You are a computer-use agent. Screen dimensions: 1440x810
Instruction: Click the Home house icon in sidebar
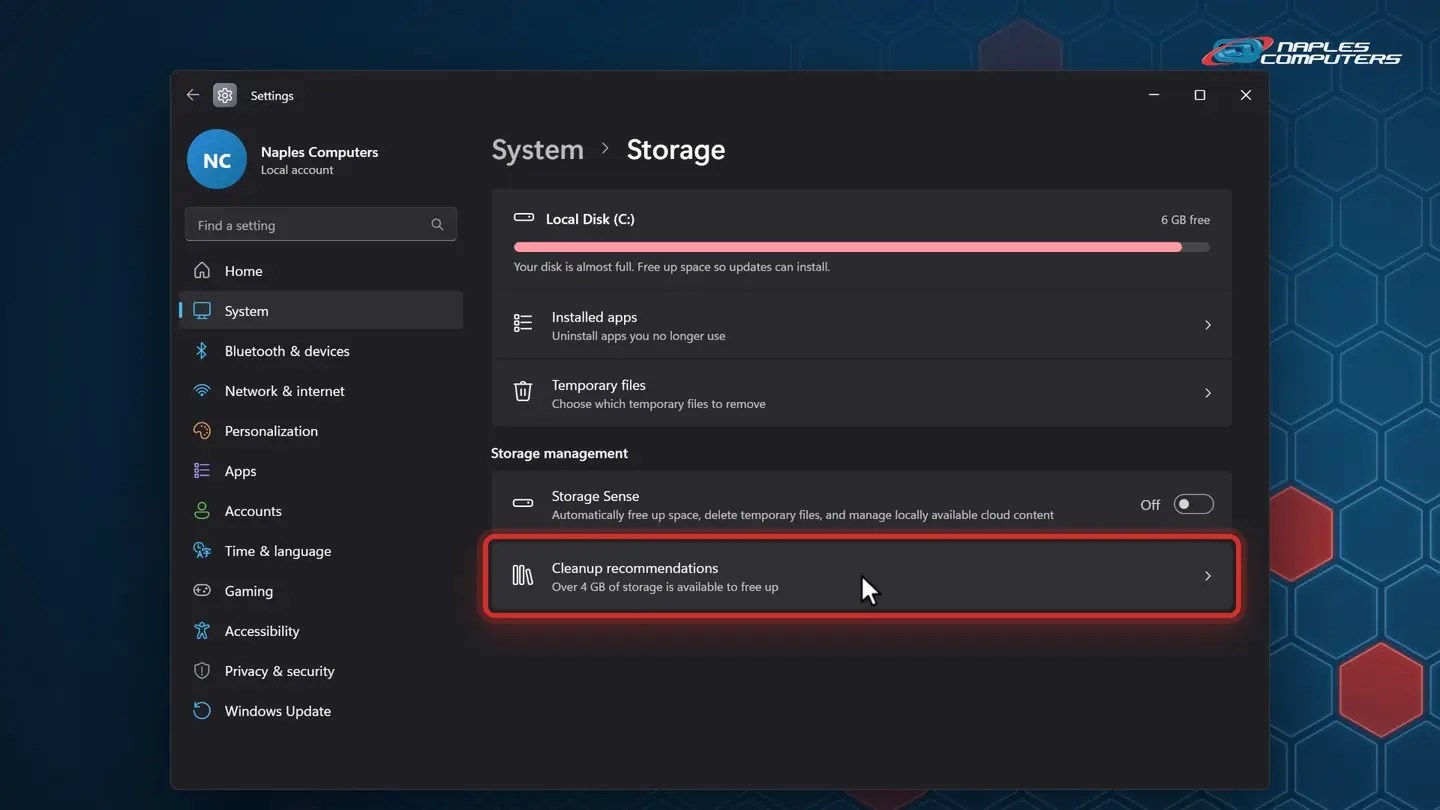[x=202, y=271]
